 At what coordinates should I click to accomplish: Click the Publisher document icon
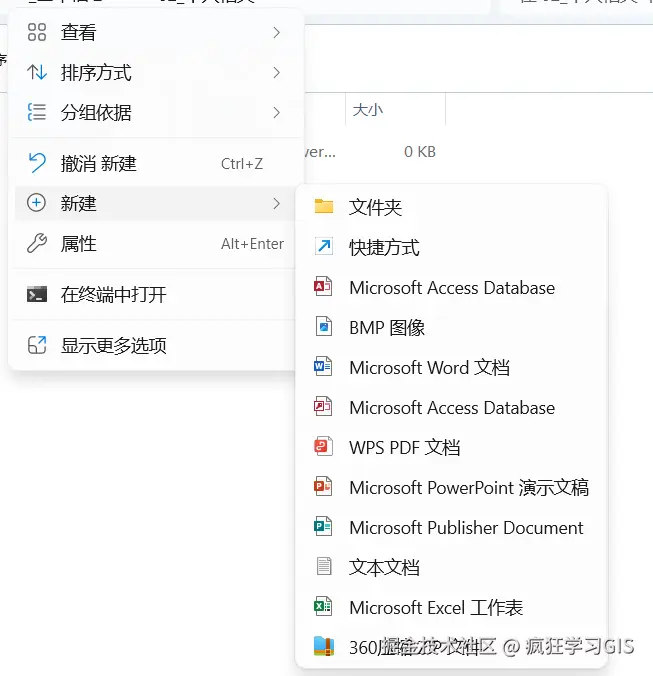323,526
